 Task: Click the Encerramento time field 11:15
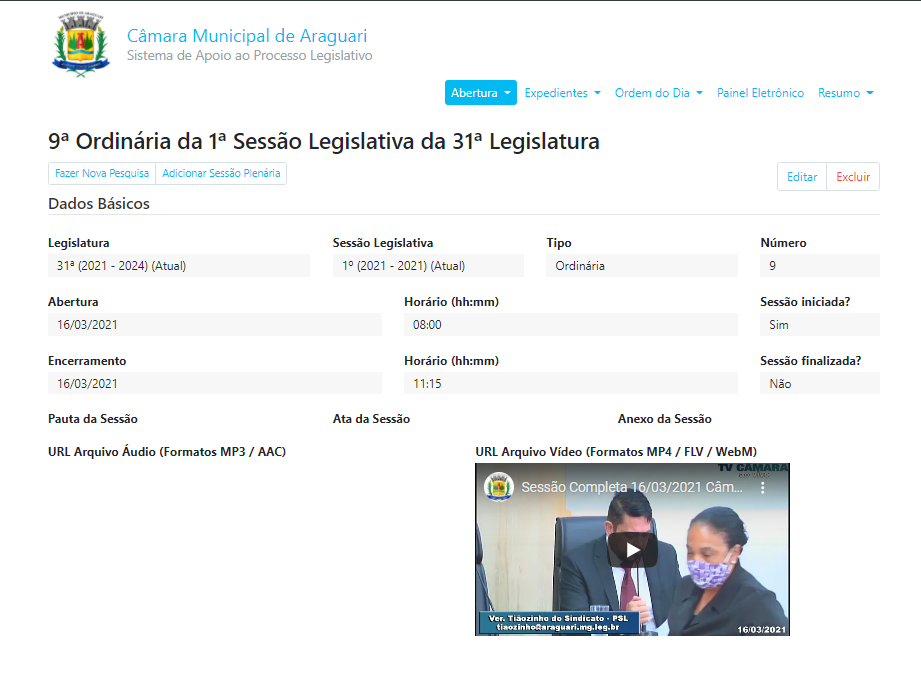(570, 383)
